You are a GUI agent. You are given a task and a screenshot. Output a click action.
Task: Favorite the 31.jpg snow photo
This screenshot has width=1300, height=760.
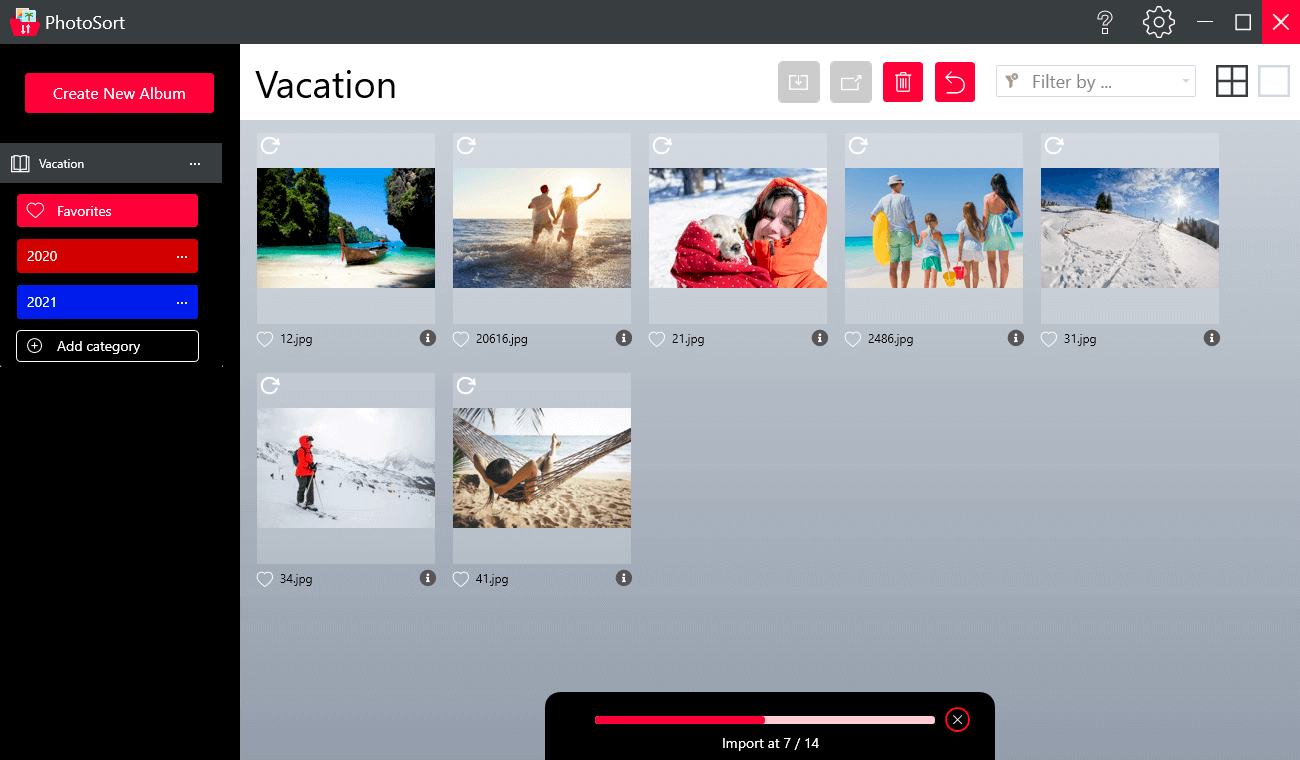click(x=1049, y=340)
